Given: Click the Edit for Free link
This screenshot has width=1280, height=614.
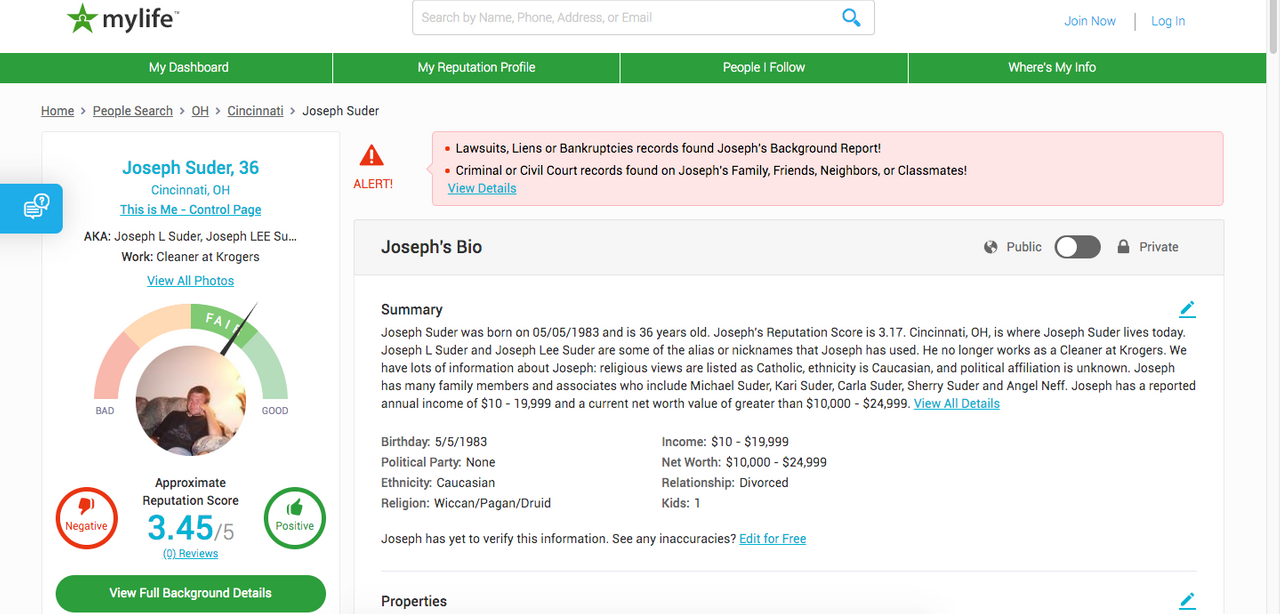Looking at the screenshot, I should 772,539.
